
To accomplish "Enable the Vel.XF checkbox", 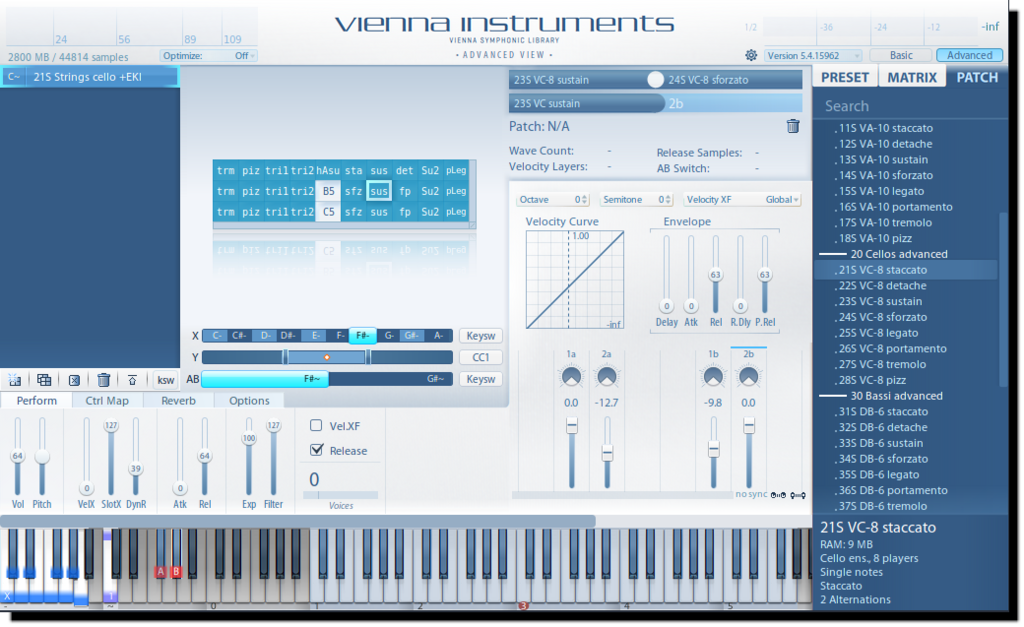I will (x=316, y=425).
